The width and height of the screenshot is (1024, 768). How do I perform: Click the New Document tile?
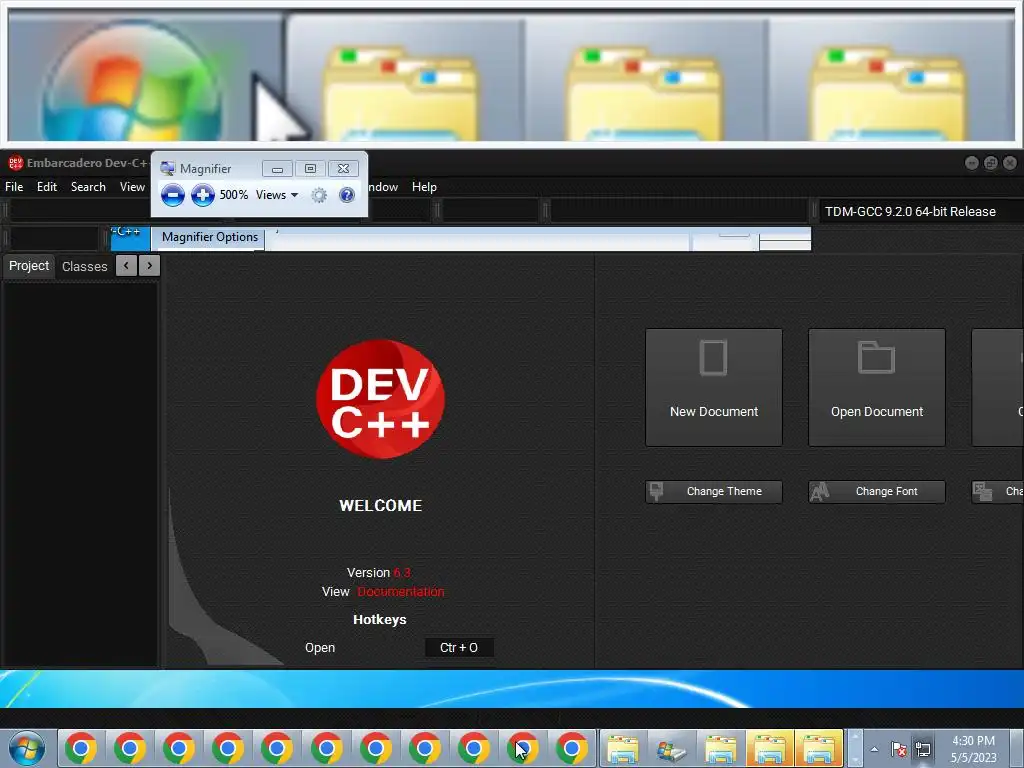[x=714, y=388]
